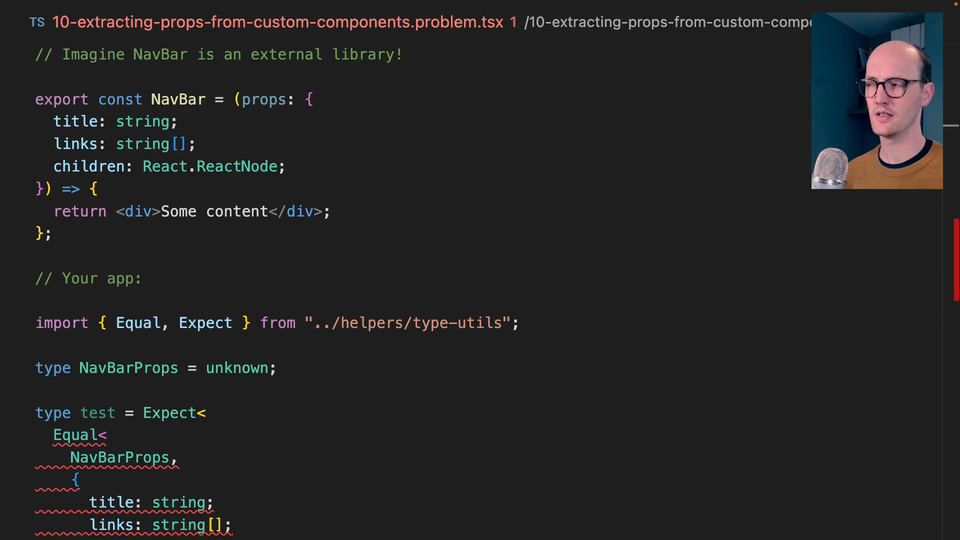Click the Equal identifier in import statement
960x540 pixels.
(138, 323)
